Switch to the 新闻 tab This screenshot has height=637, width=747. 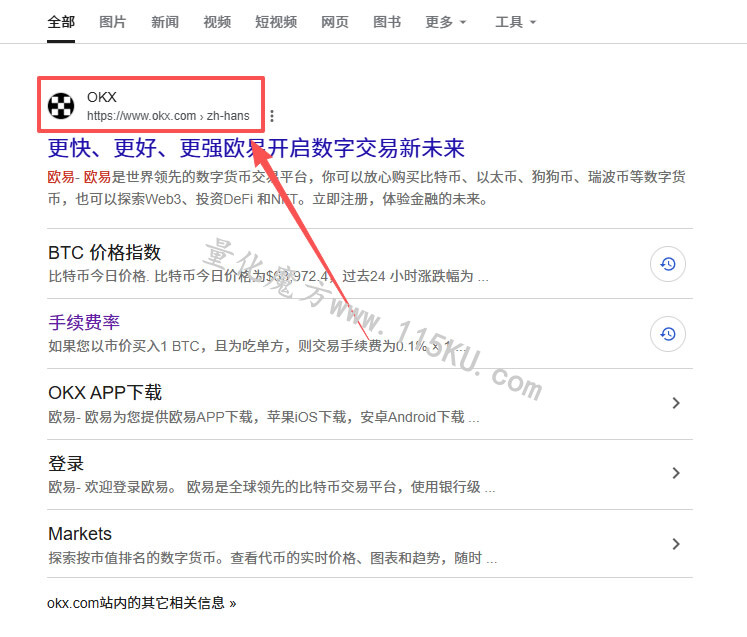[165, 22]
